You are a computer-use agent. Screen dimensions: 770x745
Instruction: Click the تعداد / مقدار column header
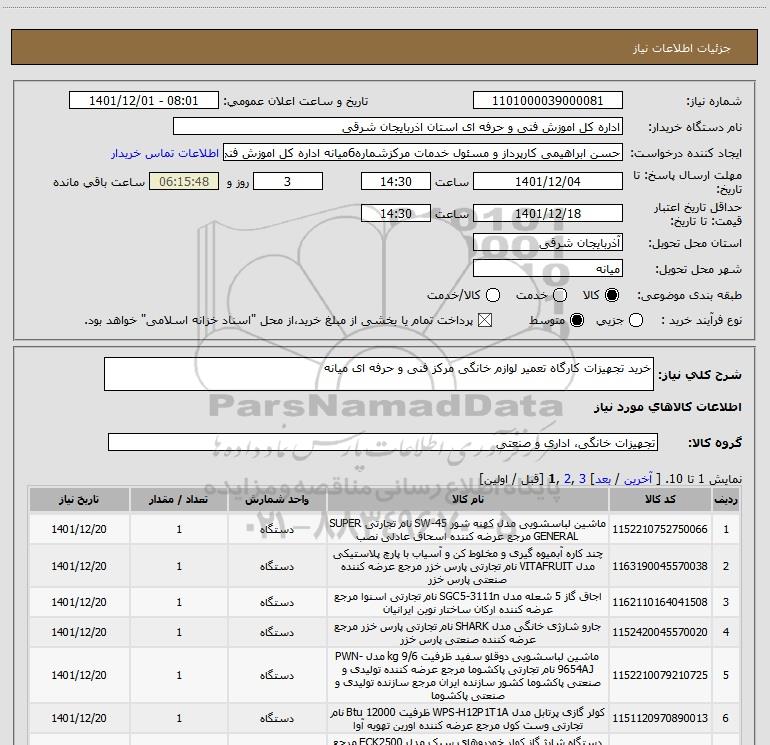[x=179, y=499]
